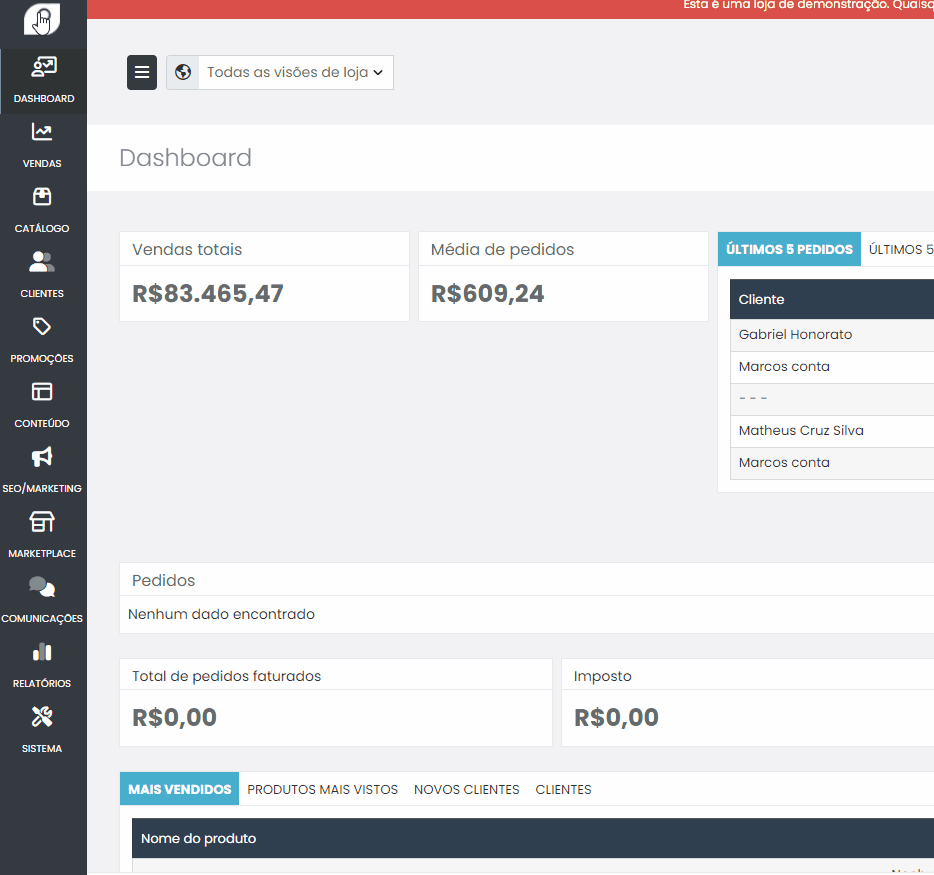Click the 'Dashboard' page heading
The image size is (934, 875).
coord(185,158)
